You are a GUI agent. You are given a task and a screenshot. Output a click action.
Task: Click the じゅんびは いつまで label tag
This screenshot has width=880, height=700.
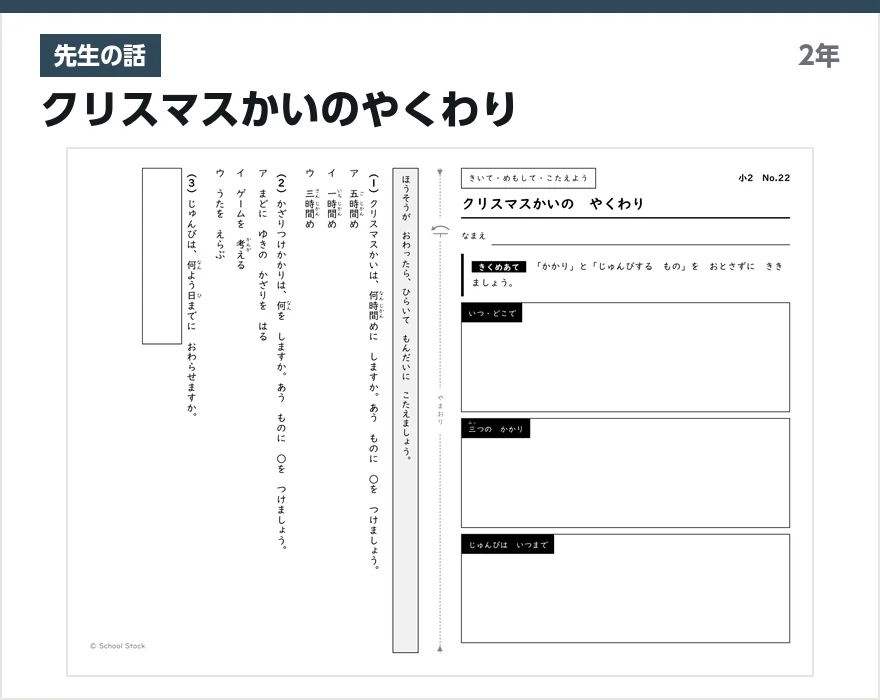(x=507, y=545)
